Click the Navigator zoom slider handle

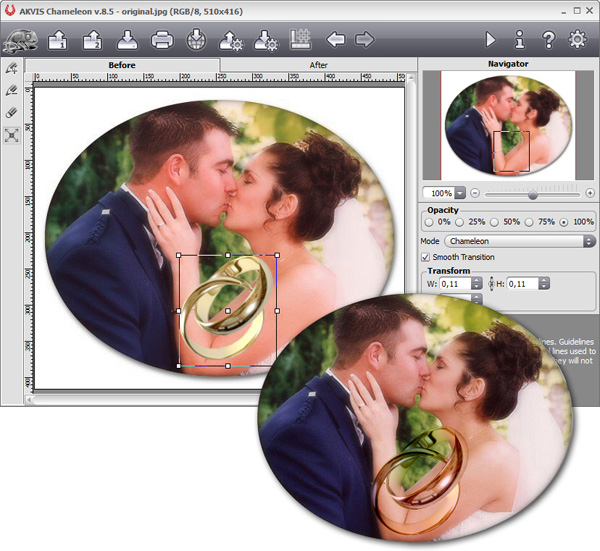(533, 192)
